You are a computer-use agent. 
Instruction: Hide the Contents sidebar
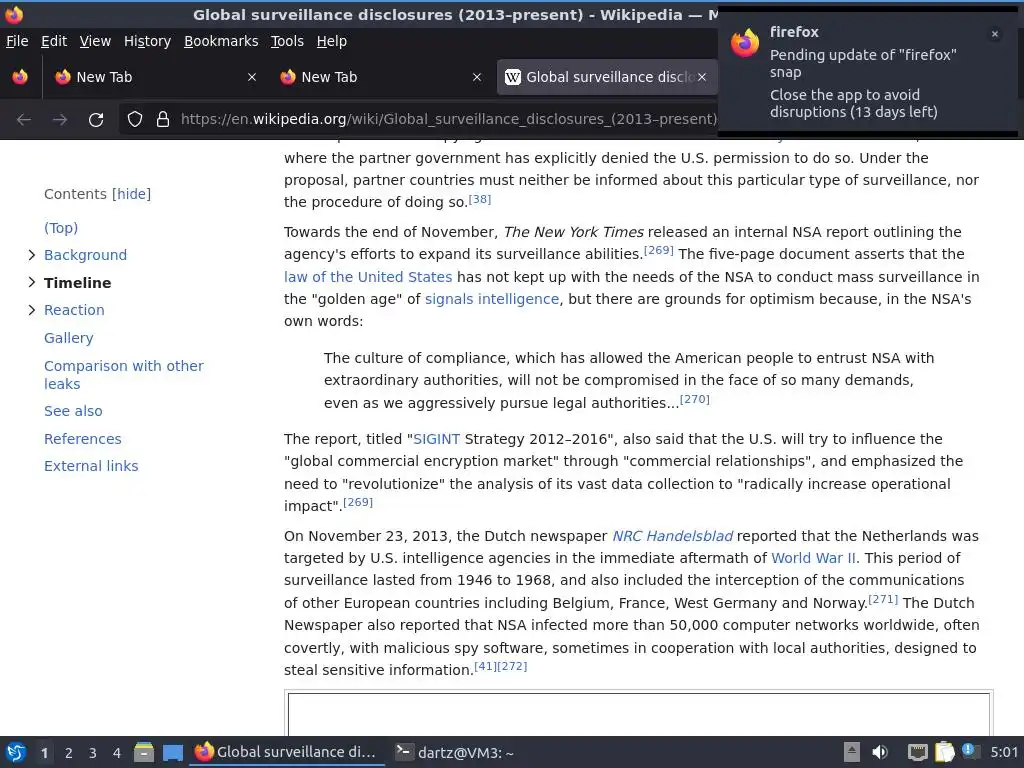[x=131, y=194]
